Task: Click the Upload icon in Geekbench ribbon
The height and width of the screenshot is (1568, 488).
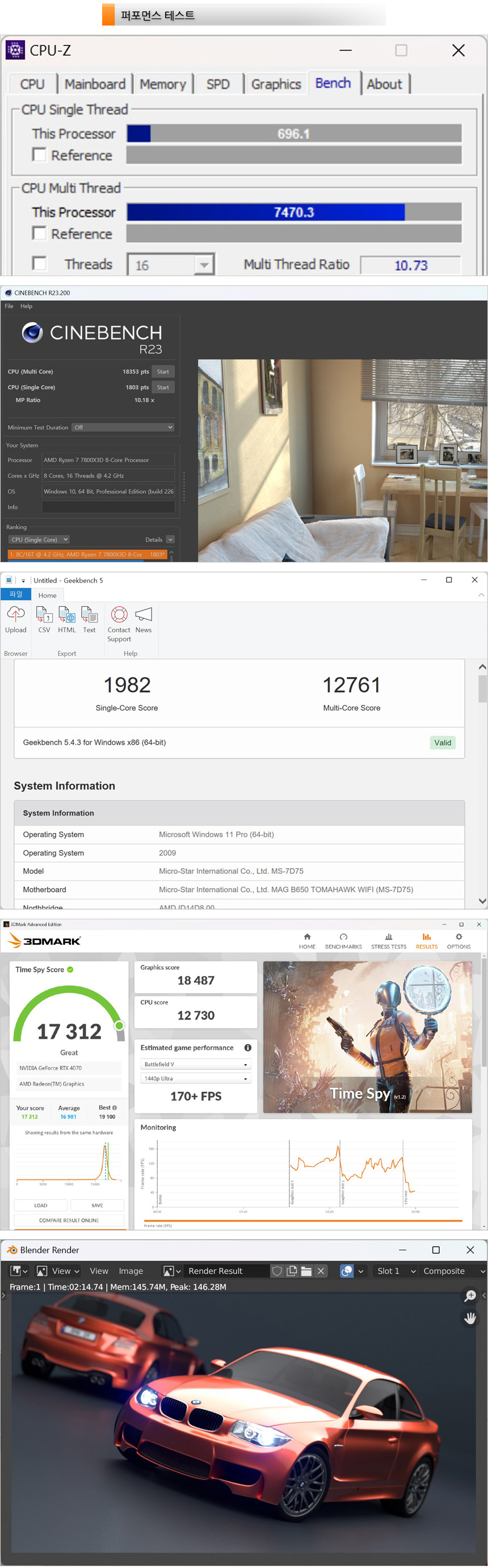Action: coord(16,615)
